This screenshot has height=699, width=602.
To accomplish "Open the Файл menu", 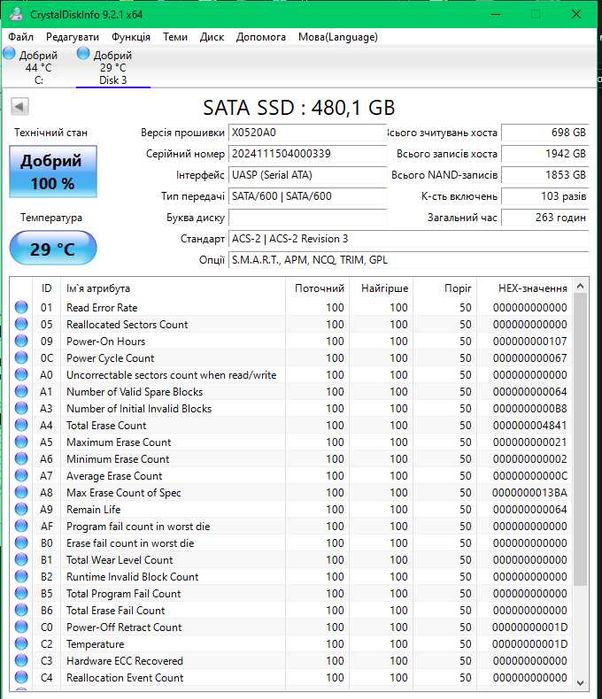I will pyautogui.click(x=21, y=37).
